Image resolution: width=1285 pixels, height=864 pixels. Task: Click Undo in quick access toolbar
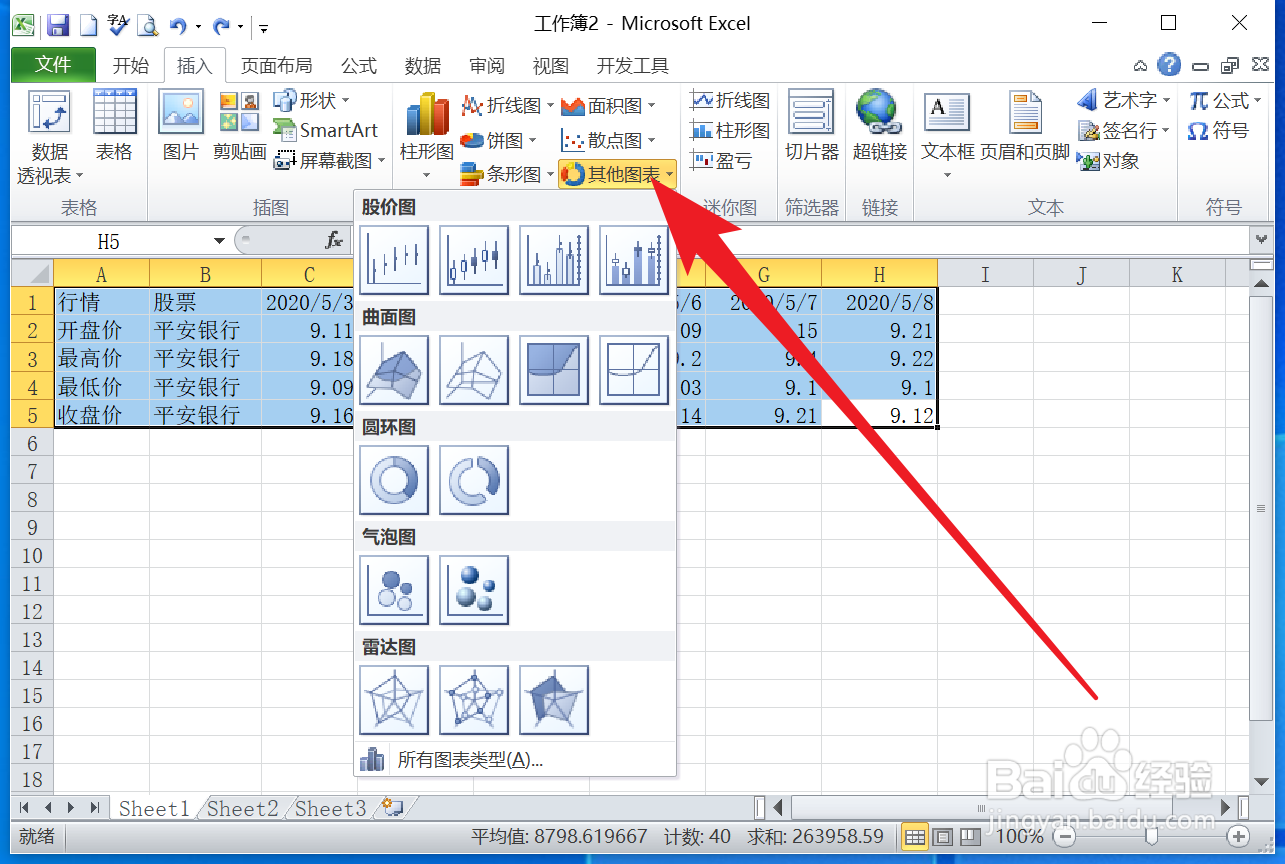pos(178,24)
